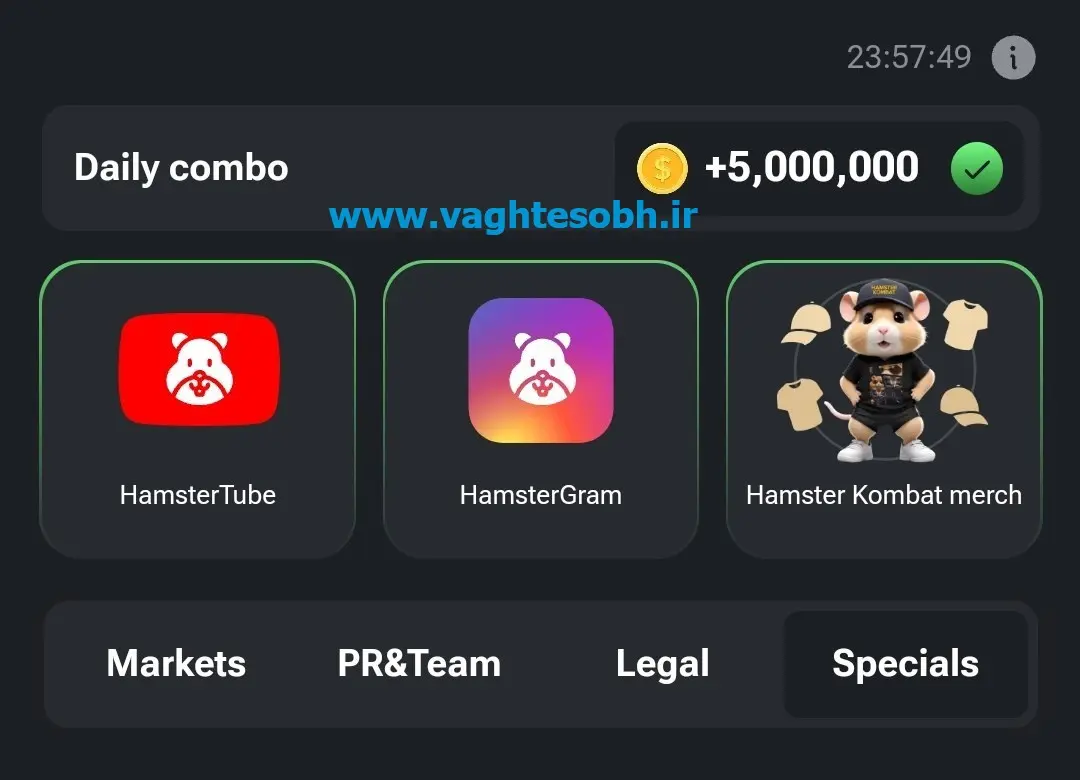Click the green checkmark completed badge

coord(977,168)
